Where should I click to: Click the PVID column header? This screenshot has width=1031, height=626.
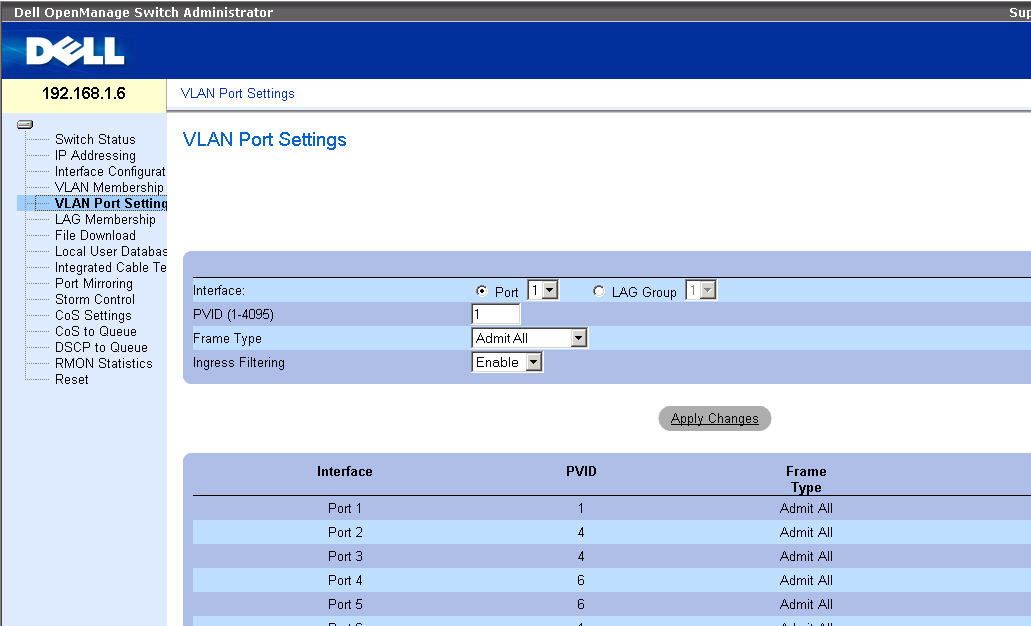coord(581,471)
